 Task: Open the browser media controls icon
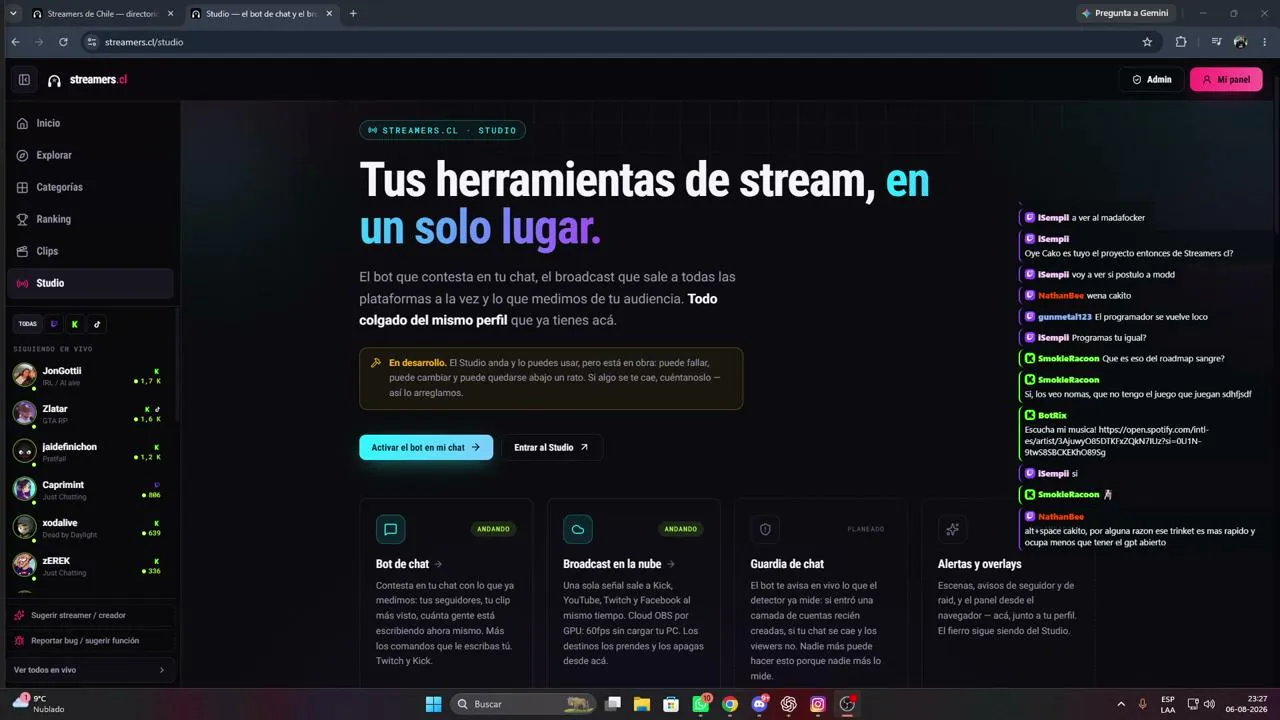point(1216,42)
